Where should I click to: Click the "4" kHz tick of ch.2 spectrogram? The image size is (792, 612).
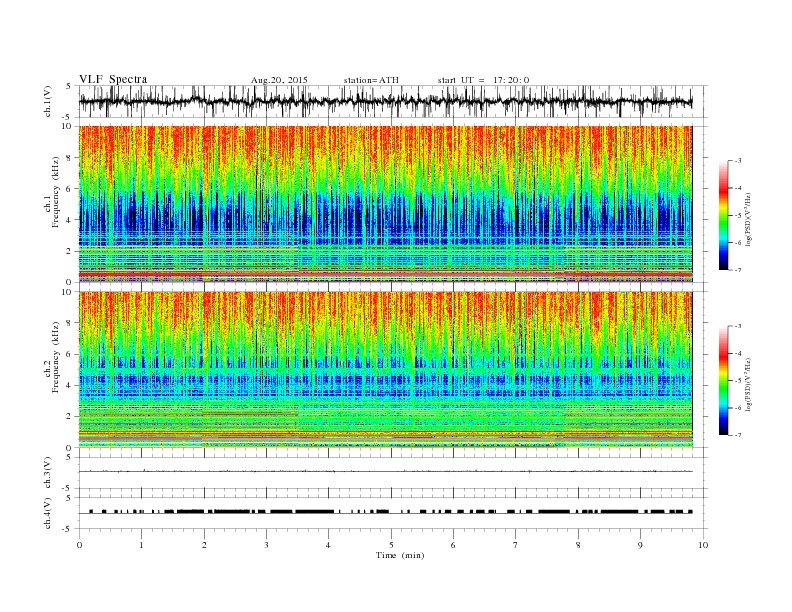tap(69, 385)
